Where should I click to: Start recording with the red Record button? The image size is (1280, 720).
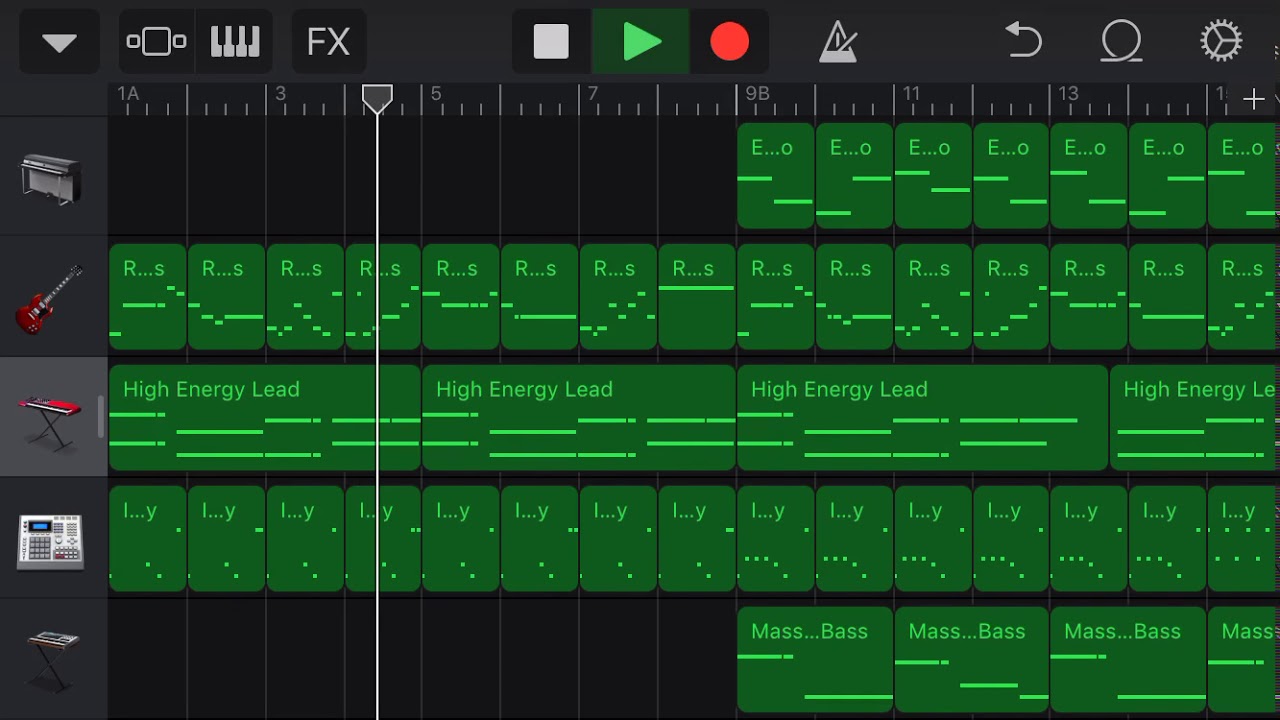click(x=729, y=42)
